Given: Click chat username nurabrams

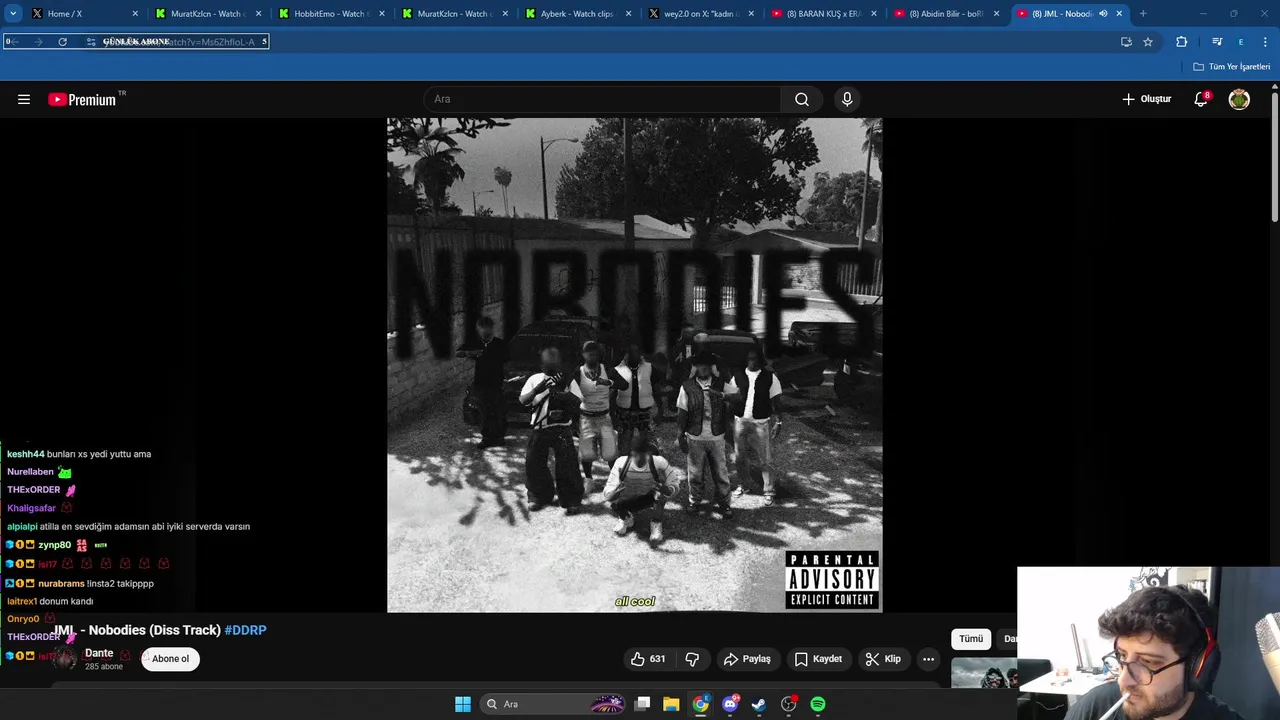Looking at the screenshot, I should tap(61, 583).
